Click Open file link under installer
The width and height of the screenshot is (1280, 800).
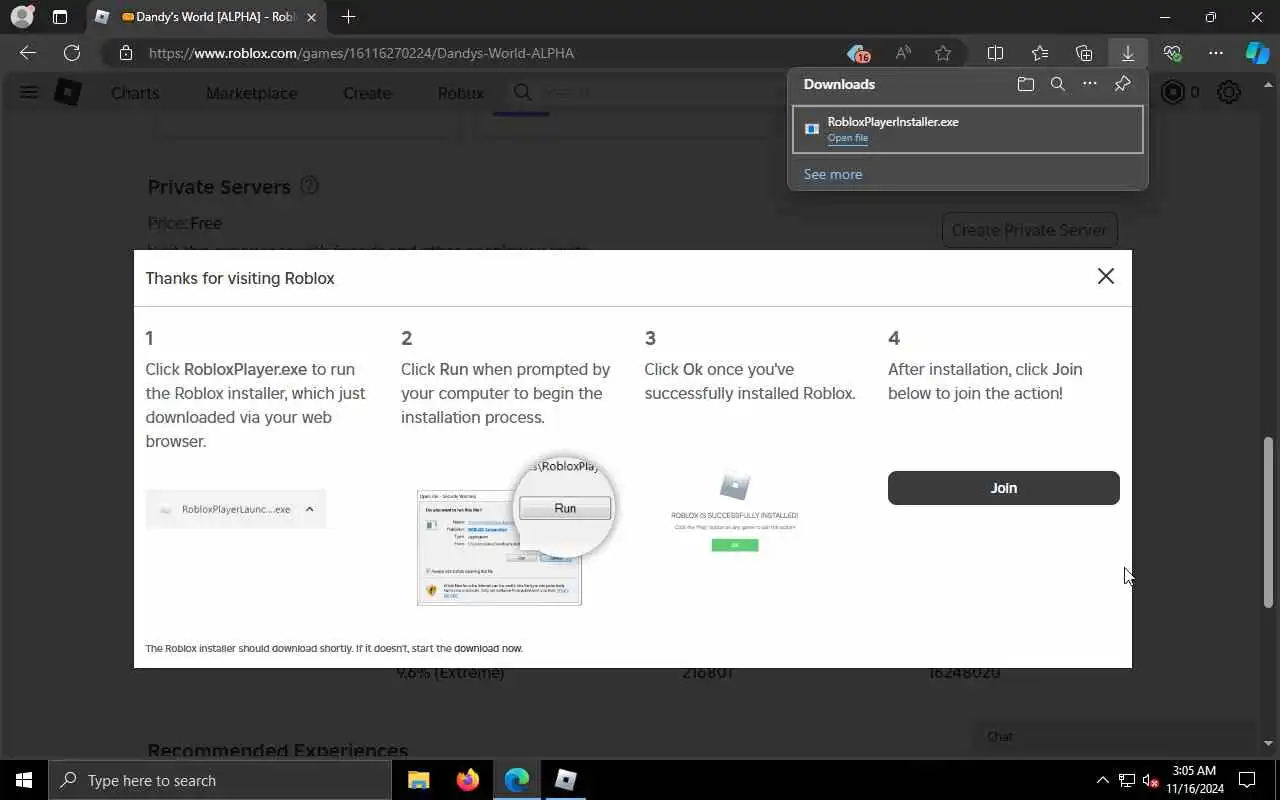coord(848,138)
